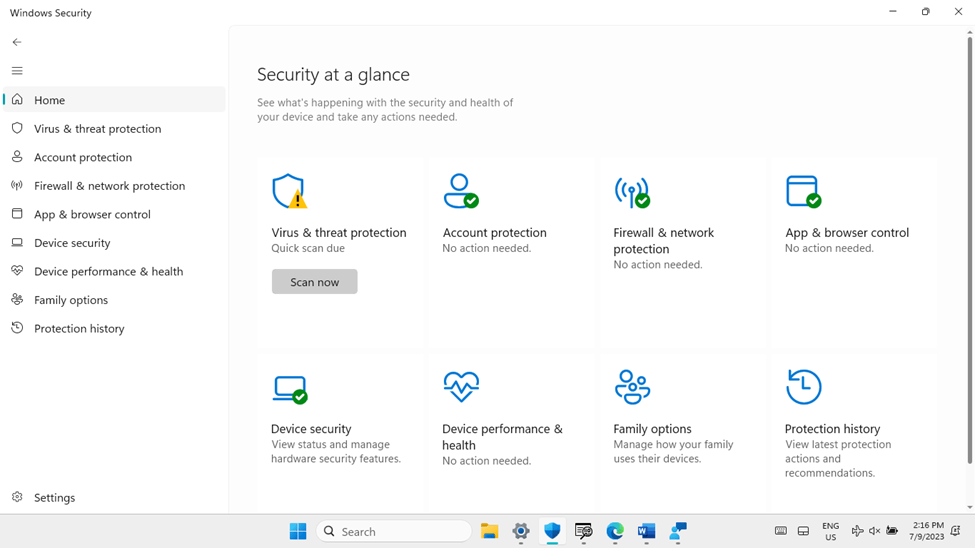975x548 pixels.
Task: Click the touch keyboard icon in system tray
Action: click(781, 531)
